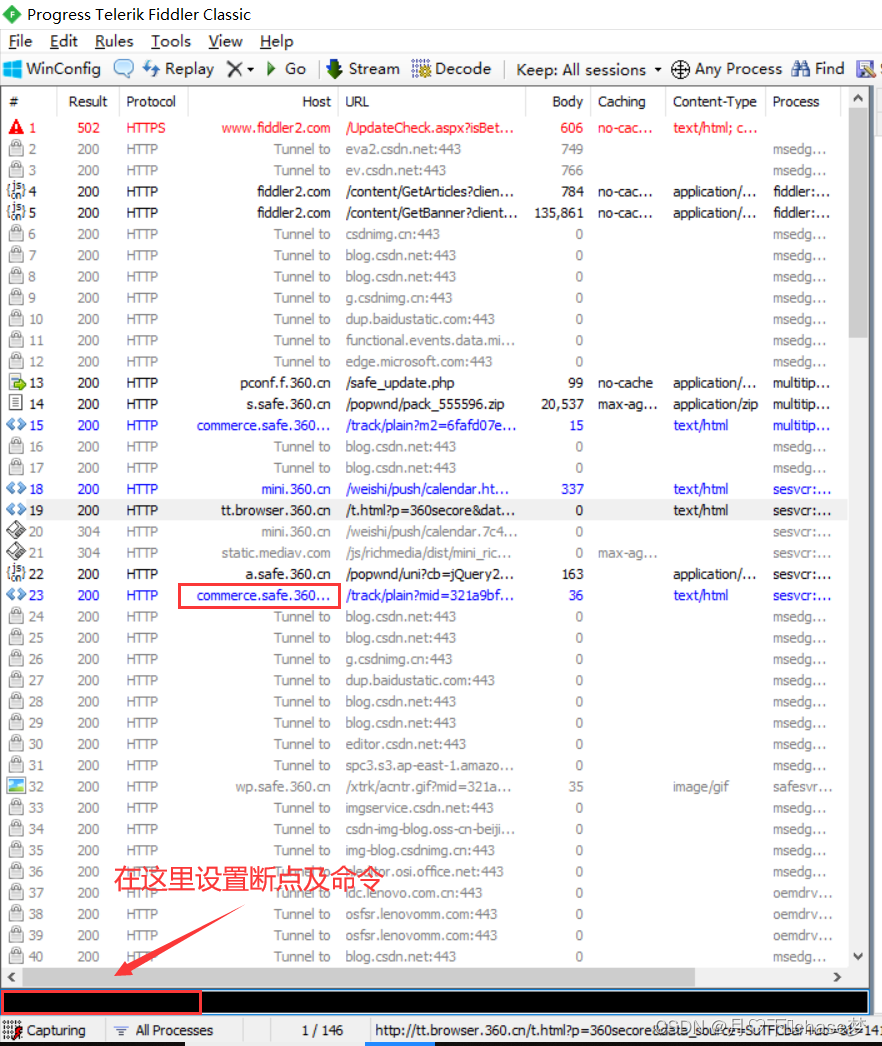Click the JSON icon of session 22

16,573
